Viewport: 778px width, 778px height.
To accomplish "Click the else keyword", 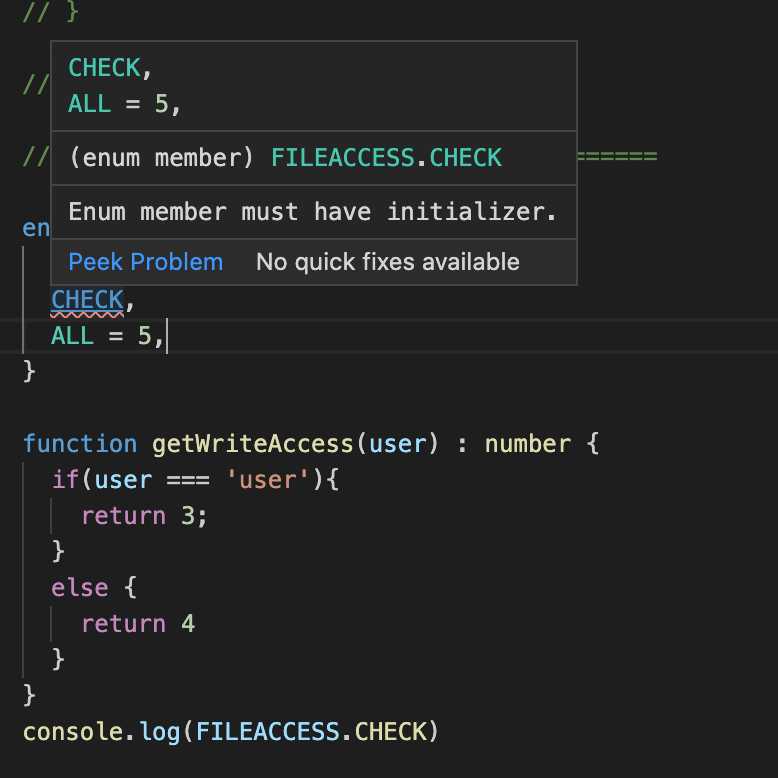I will point(80,588).
